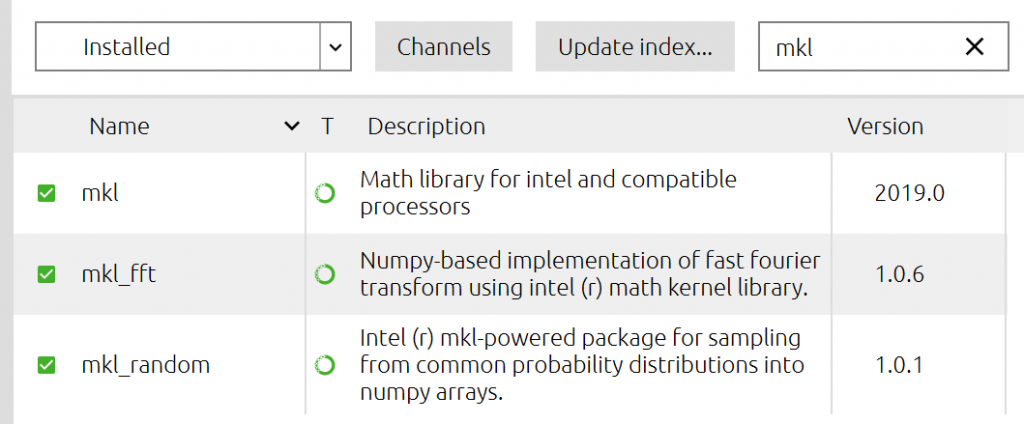Click the Name column sort chevron
The image size is (1024, 424).
[x=291, y=127]
